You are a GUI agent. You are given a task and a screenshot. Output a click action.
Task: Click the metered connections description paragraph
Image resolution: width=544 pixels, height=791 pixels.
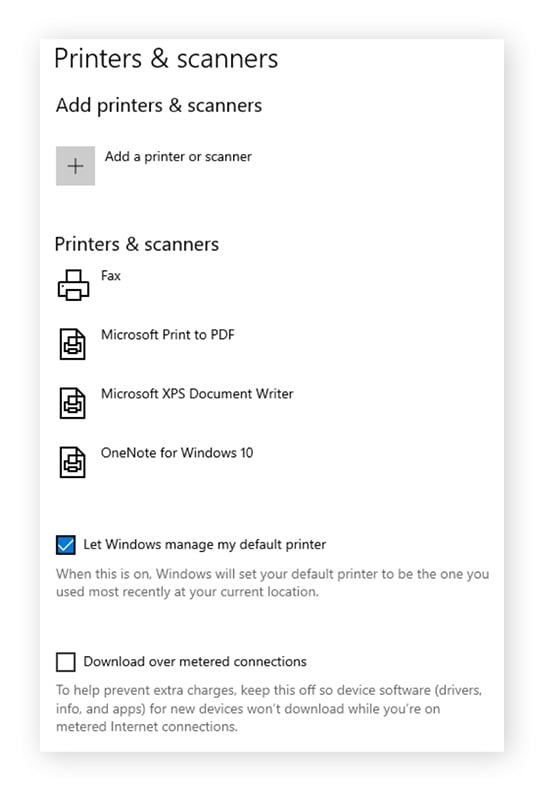coord(269,708)
